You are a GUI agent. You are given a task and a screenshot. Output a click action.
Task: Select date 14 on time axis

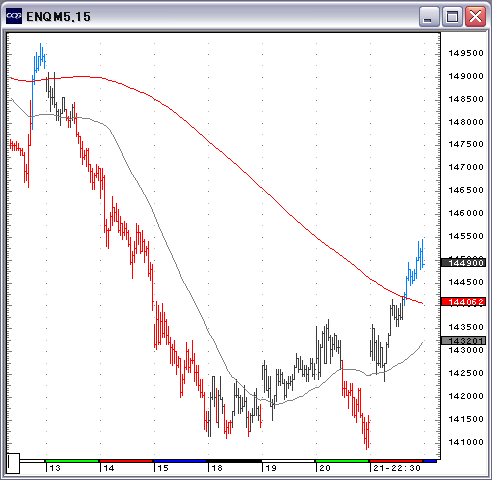pyautogui.click(x=109, y=468)
